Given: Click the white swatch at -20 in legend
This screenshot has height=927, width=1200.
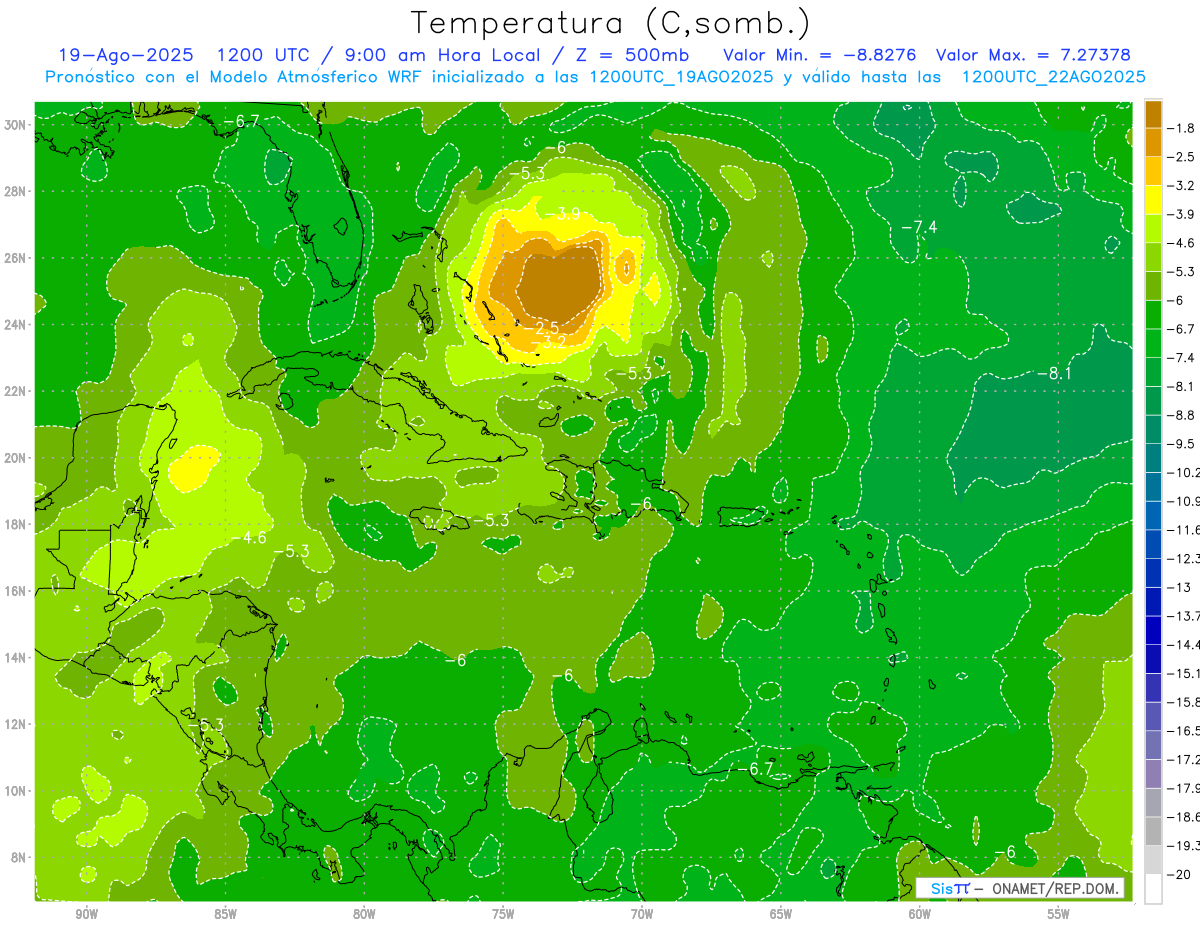Looking at the screenshot, I should 1153,888.
